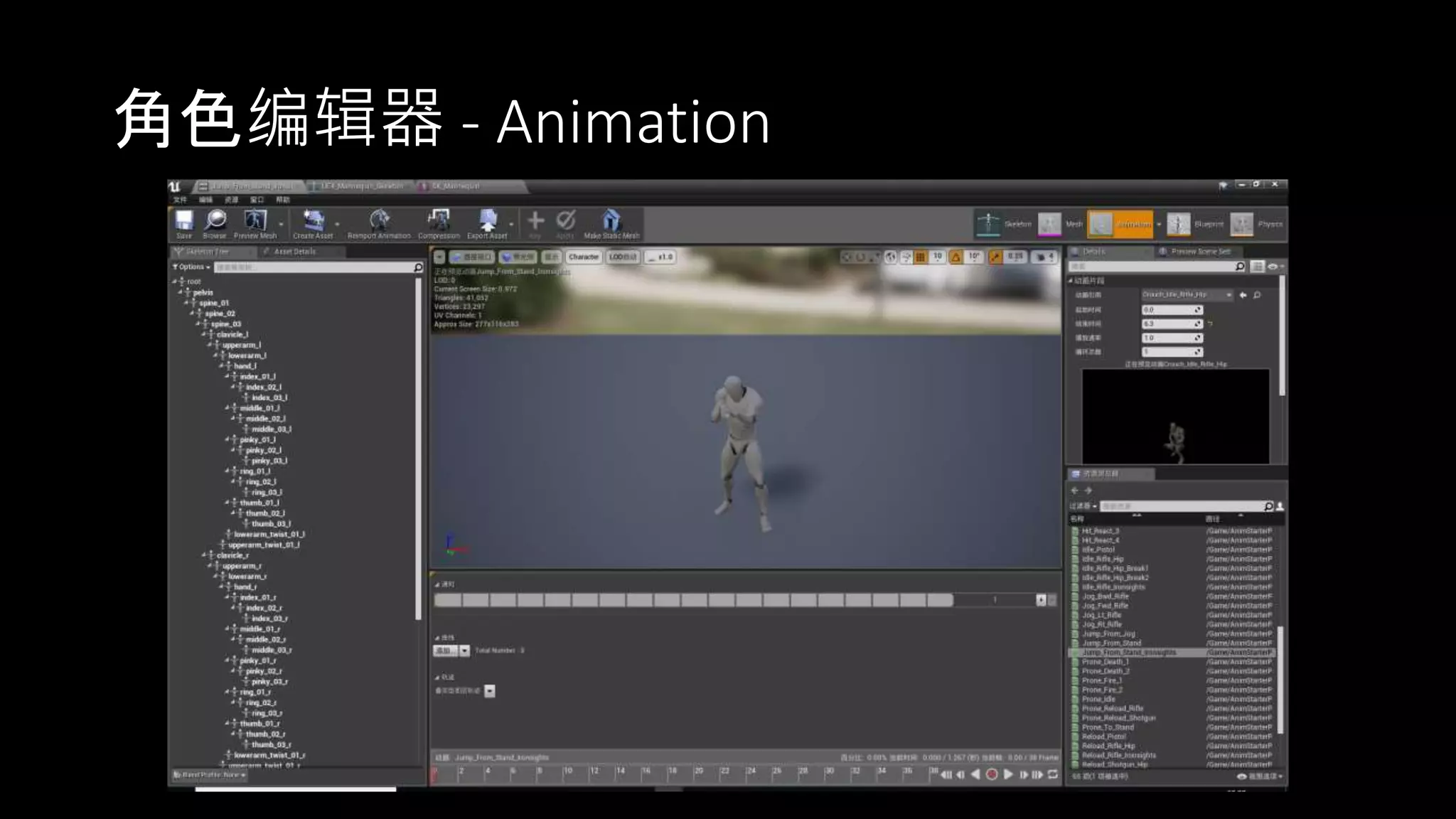Toggle world/local coordinate space icon
This screenshot has width=1456, height=819.
(x=891, y=257)
